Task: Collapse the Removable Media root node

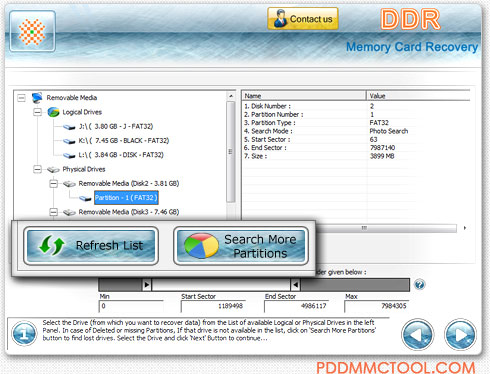Action: (21, 98)
